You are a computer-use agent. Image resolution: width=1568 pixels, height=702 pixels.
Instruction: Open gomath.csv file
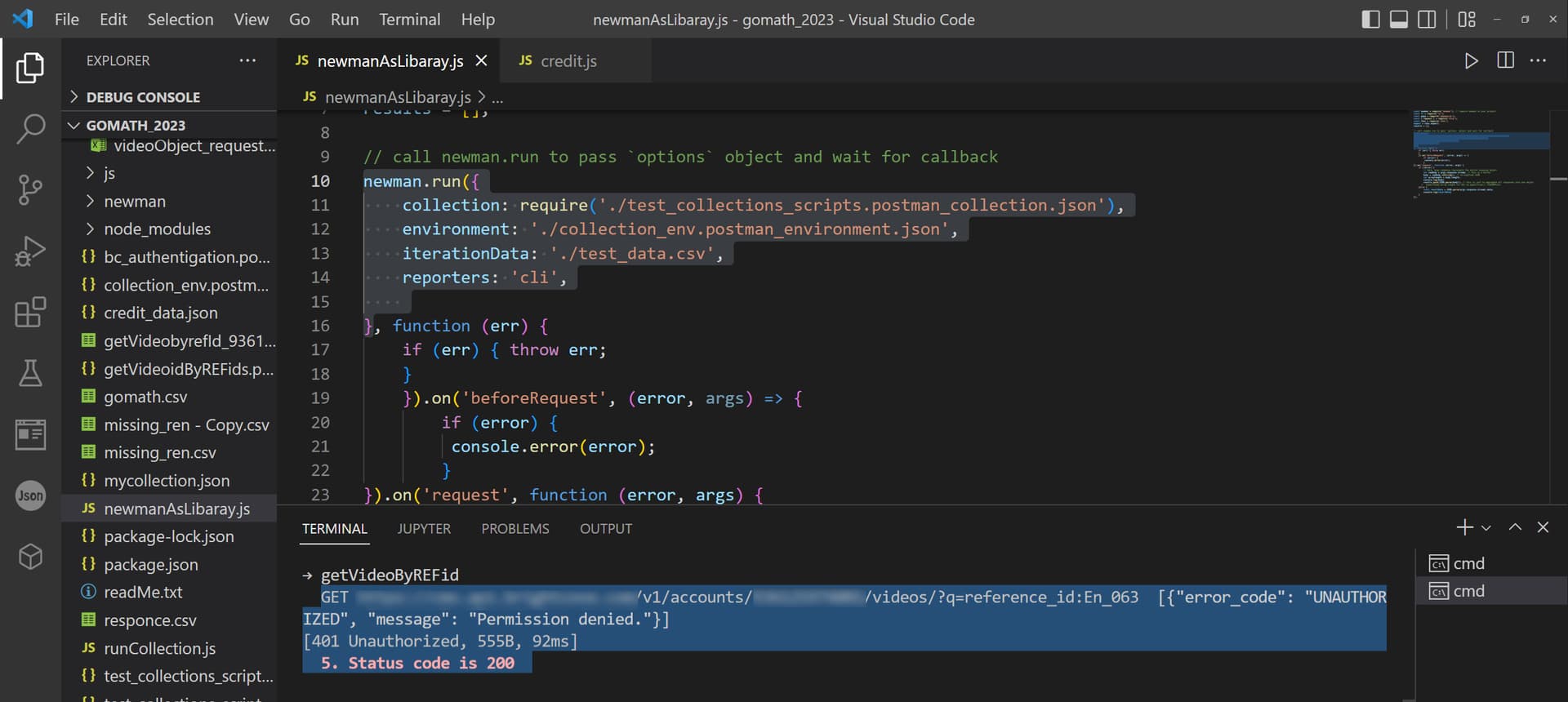(x=169, y=397)
